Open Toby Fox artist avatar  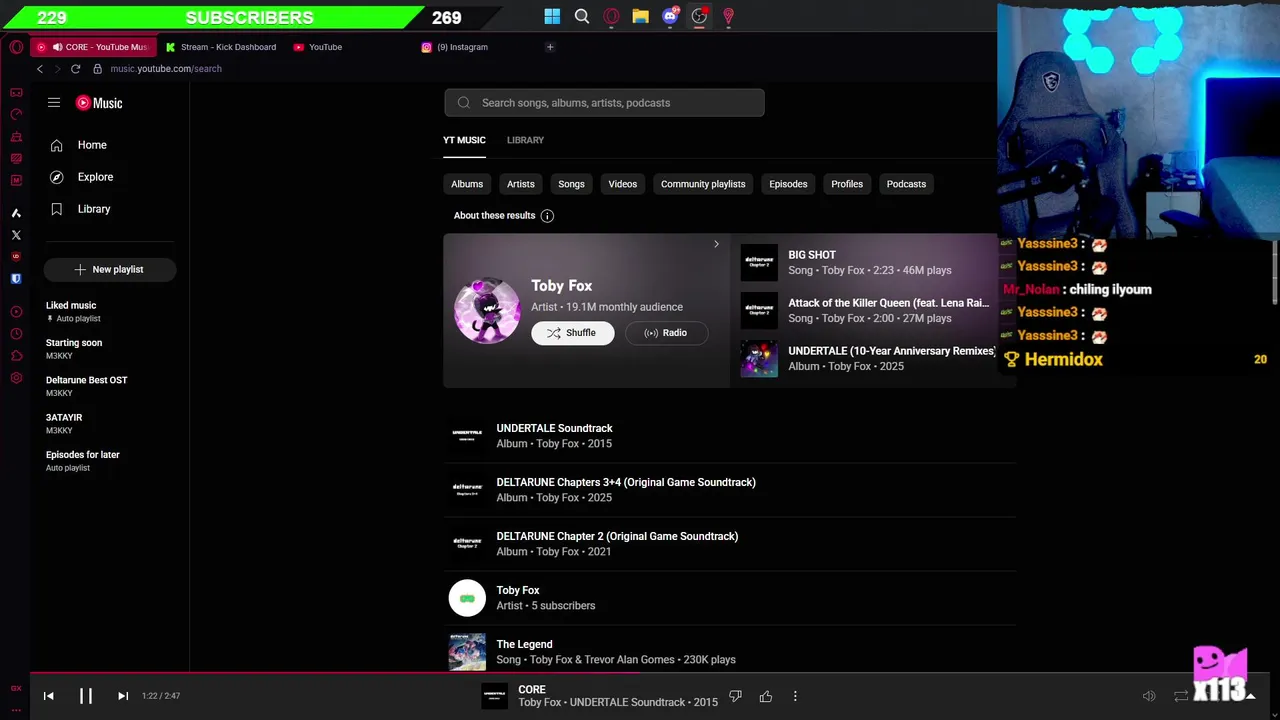point(487,311)
